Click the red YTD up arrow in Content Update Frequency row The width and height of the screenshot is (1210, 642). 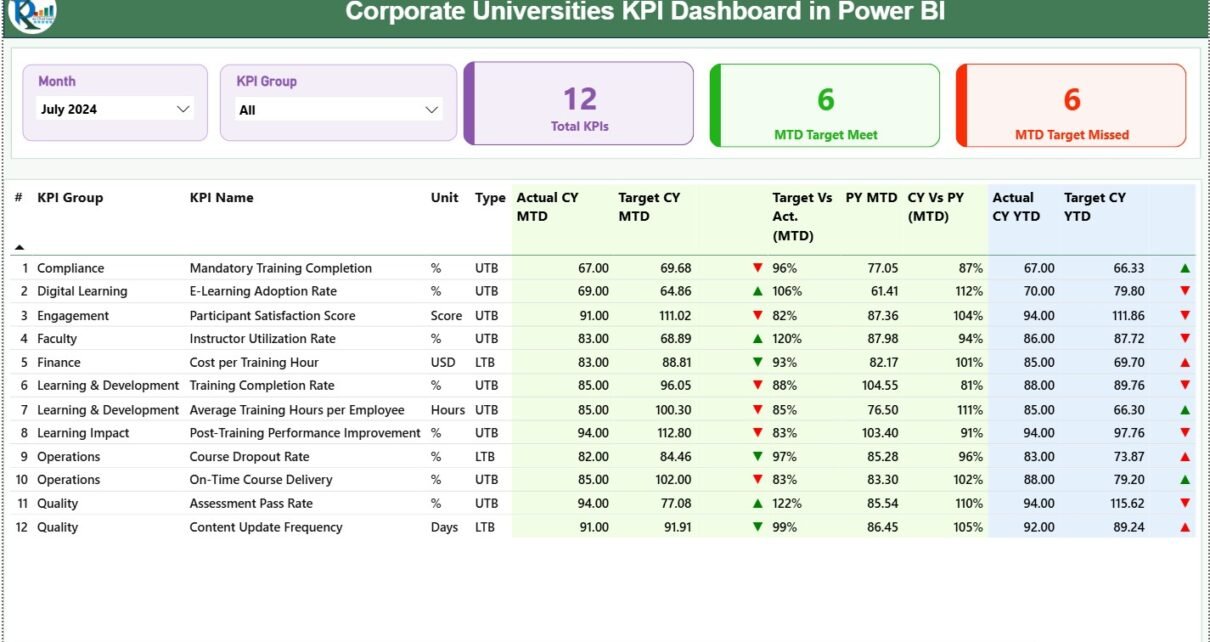1185,527
